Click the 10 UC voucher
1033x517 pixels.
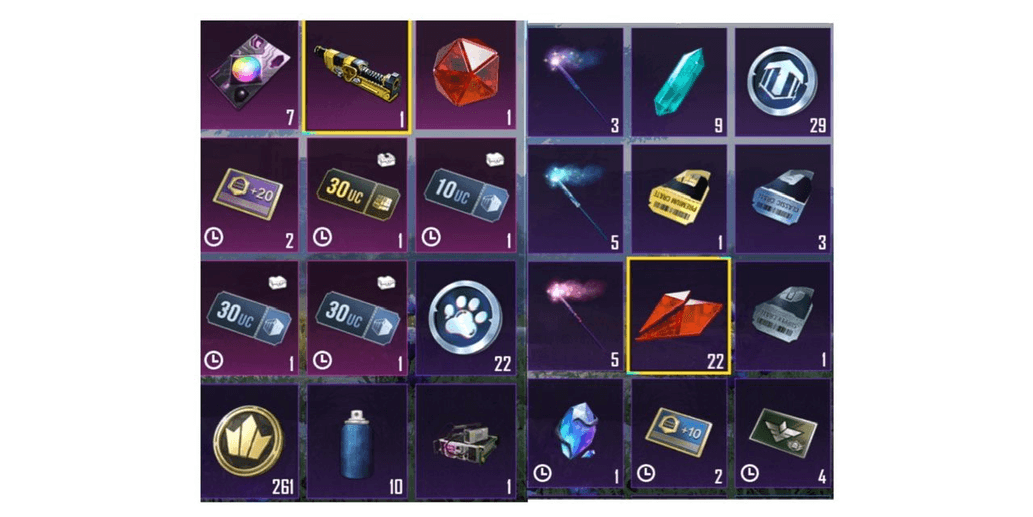[466, 195]
